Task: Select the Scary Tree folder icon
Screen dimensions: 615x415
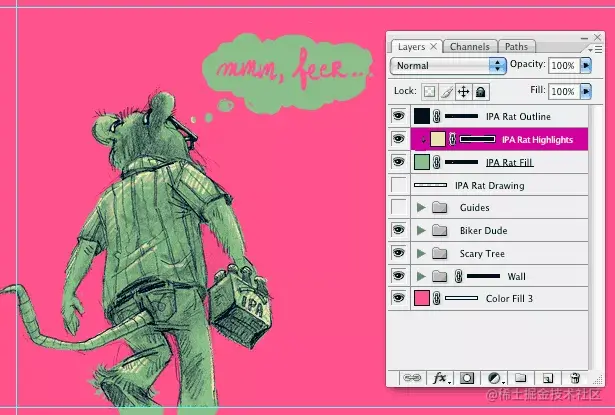Action: tap(440, 253)
